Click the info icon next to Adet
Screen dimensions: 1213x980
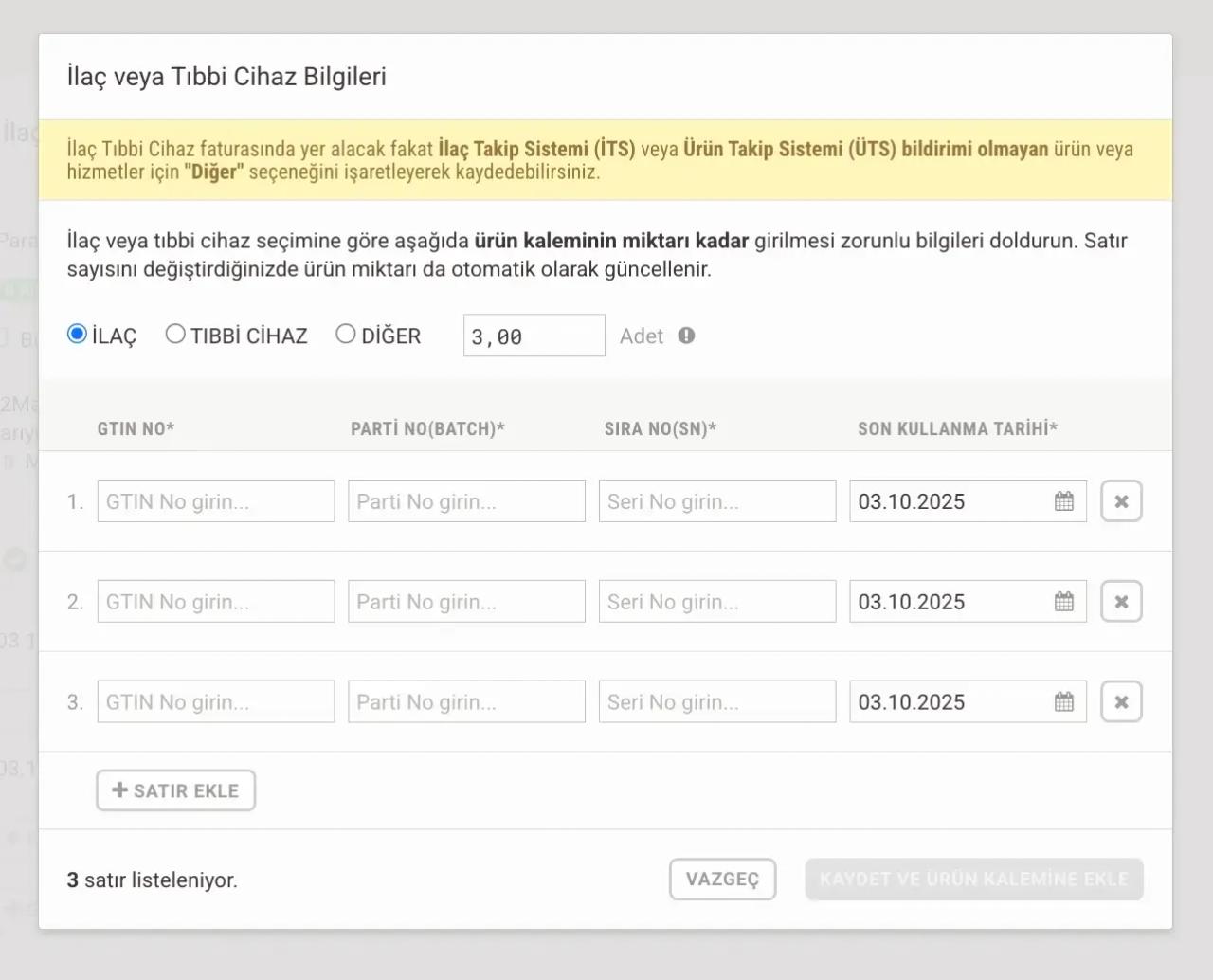[x=686, y=336]
